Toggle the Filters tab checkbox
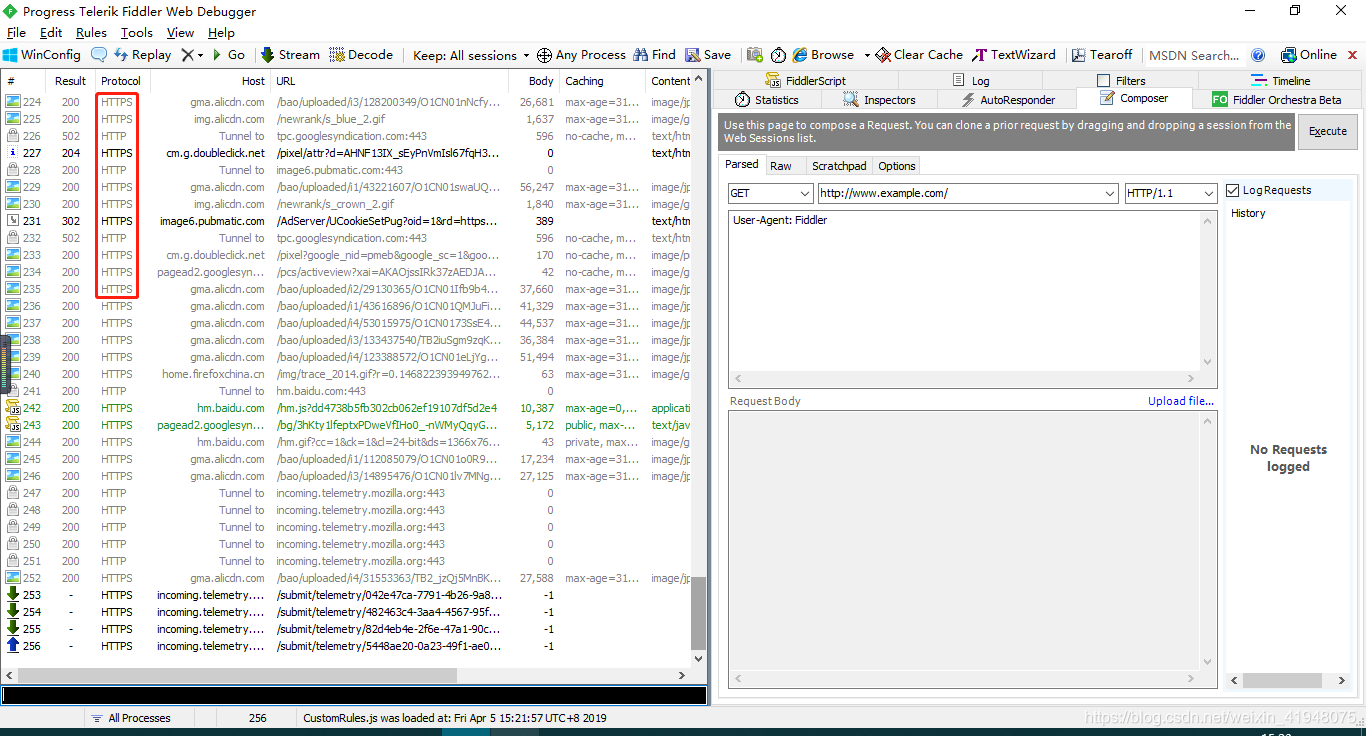The width and height of the screenshot is (1366, 736). click(x=1104, y=81)
